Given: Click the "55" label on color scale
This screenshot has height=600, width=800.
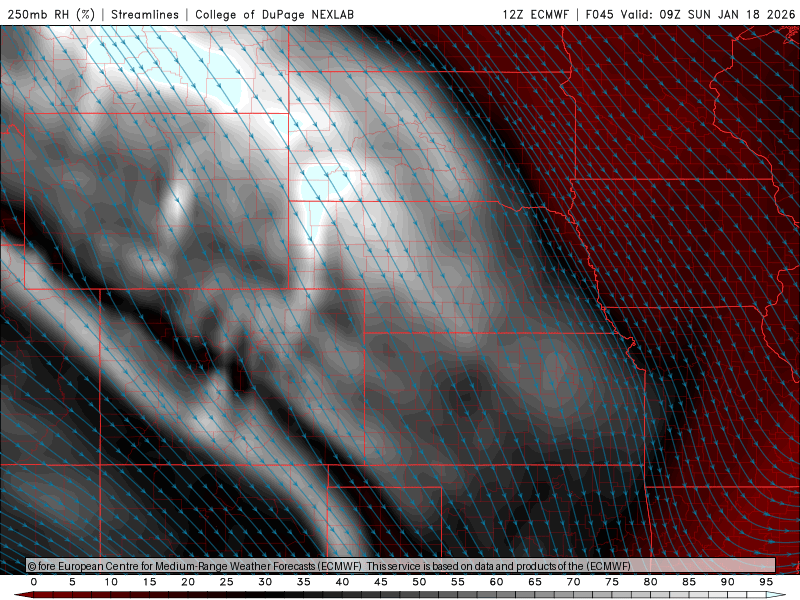Looking at the screenshot, I should [x=458, y=582].
